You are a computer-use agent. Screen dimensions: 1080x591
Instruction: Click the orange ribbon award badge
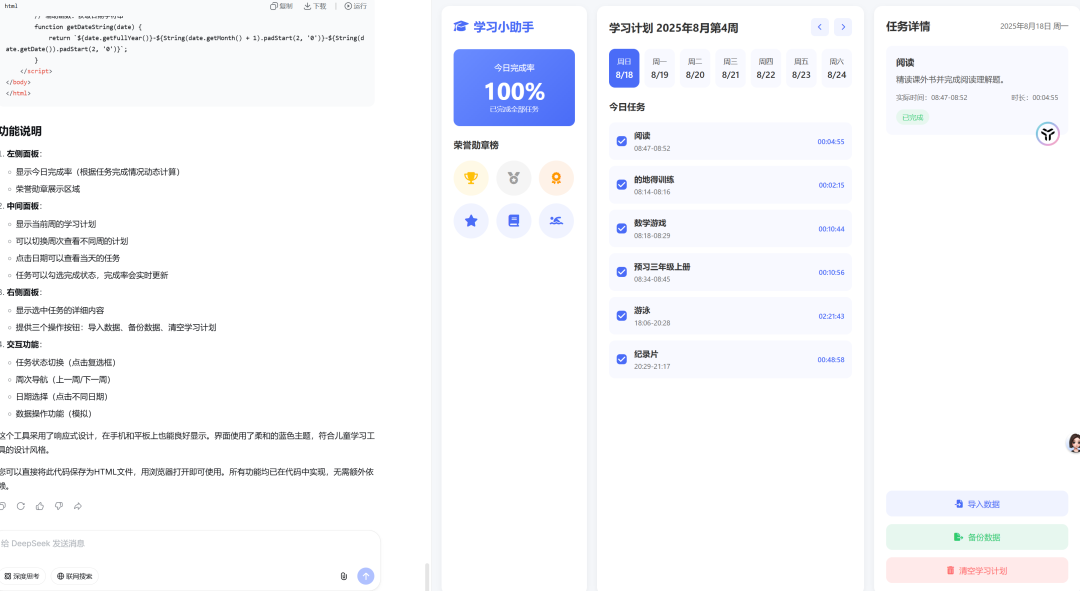556,178
